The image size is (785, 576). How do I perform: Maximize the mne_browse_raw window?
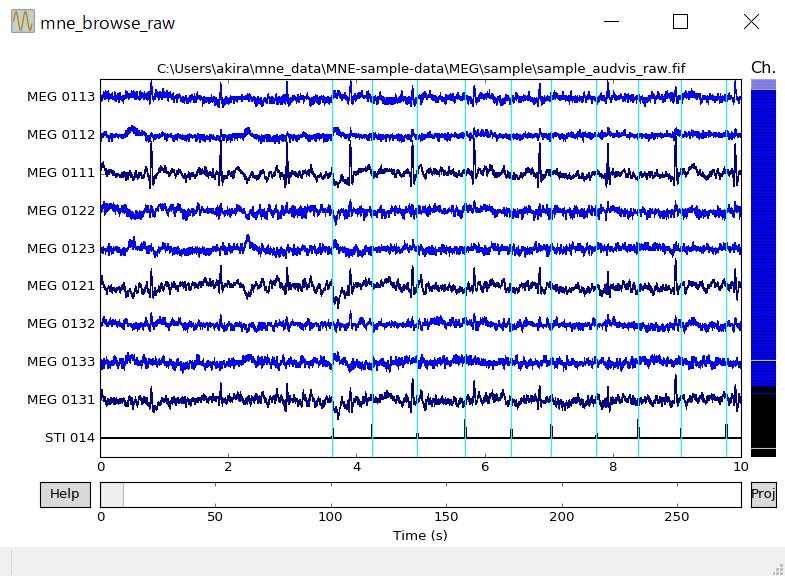tap(681, 22)
